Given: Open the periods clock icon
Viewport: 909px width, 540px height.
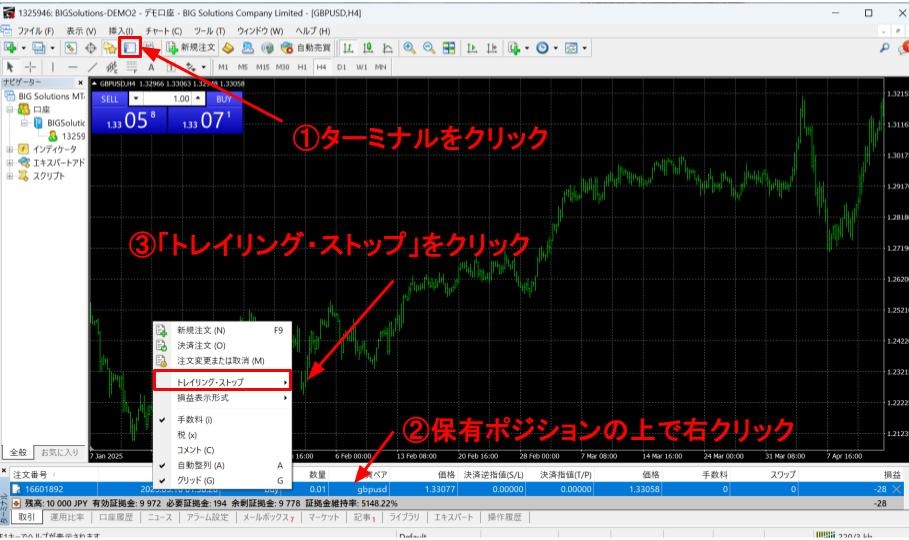Looking at the screenshot, I should pyautogui.click(x=542, y=48).
